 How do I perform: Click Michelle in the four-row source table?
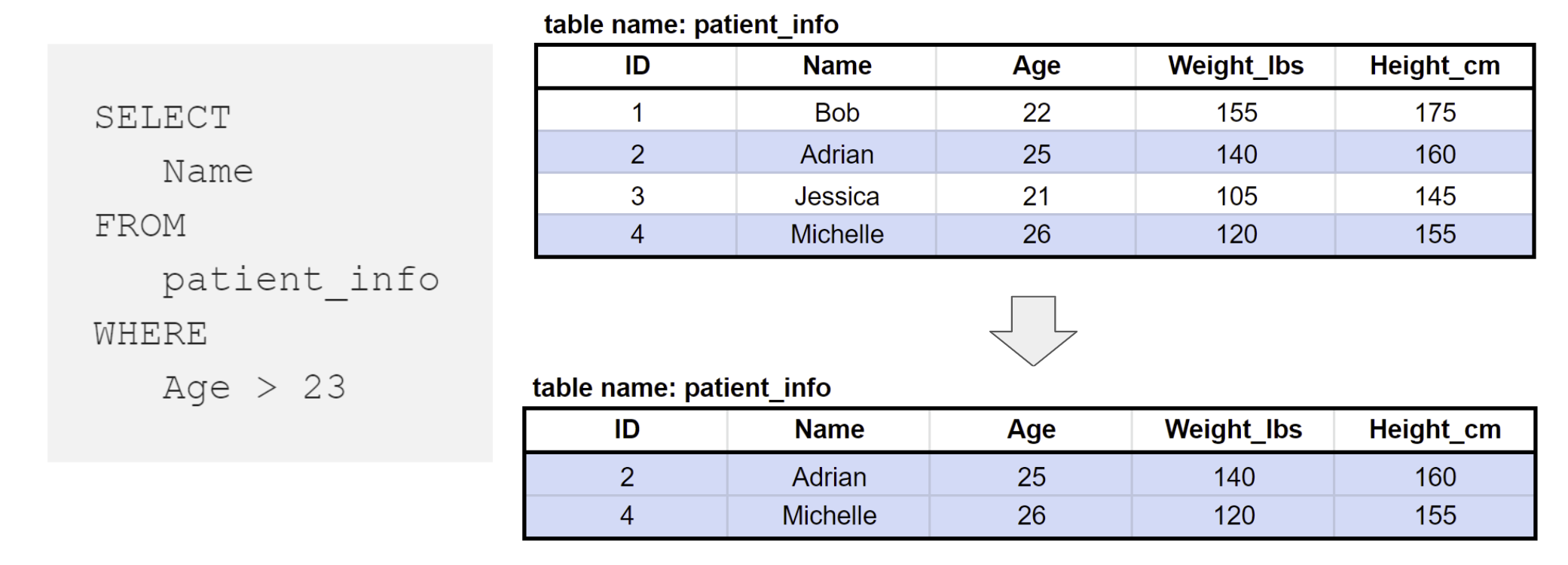(836, 234)
